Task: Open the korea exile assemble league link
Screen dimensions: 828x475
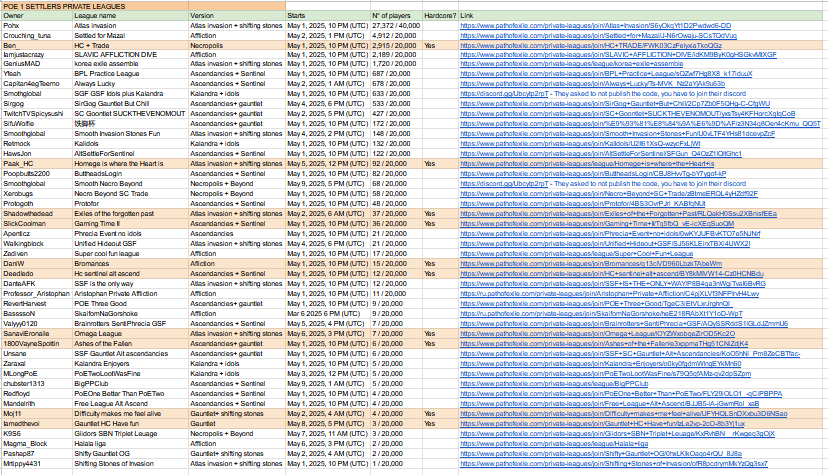Action: pyautogui.click(x=572, y=63)
